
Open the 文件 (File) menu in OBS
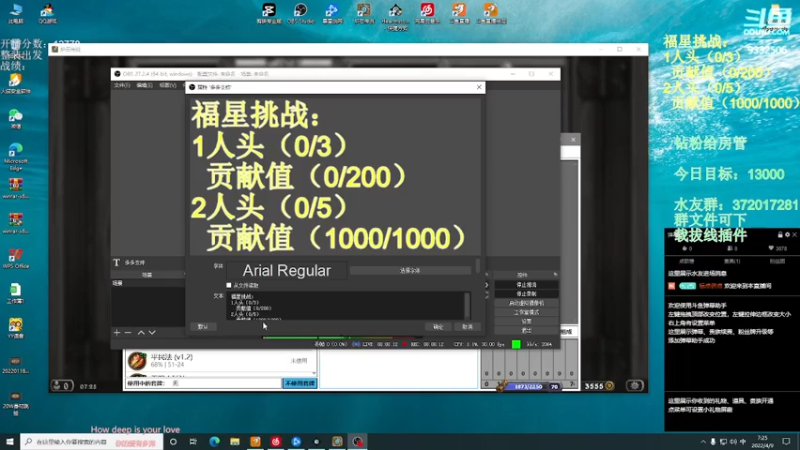click(x=122, y=85)
